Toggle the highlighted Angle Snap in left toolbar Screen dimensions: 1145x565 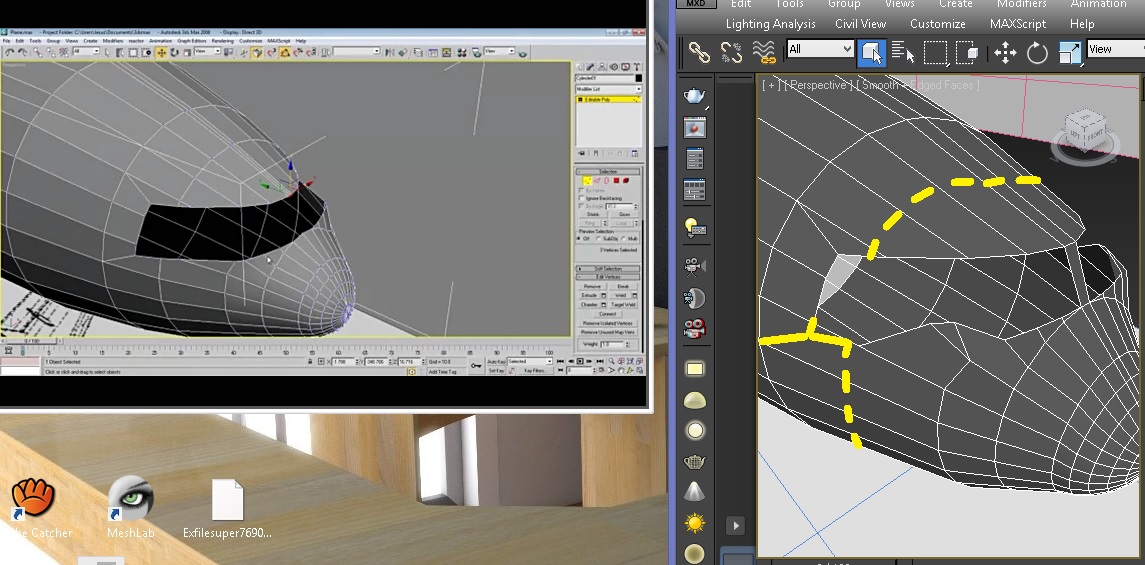[x=285, y=53]
